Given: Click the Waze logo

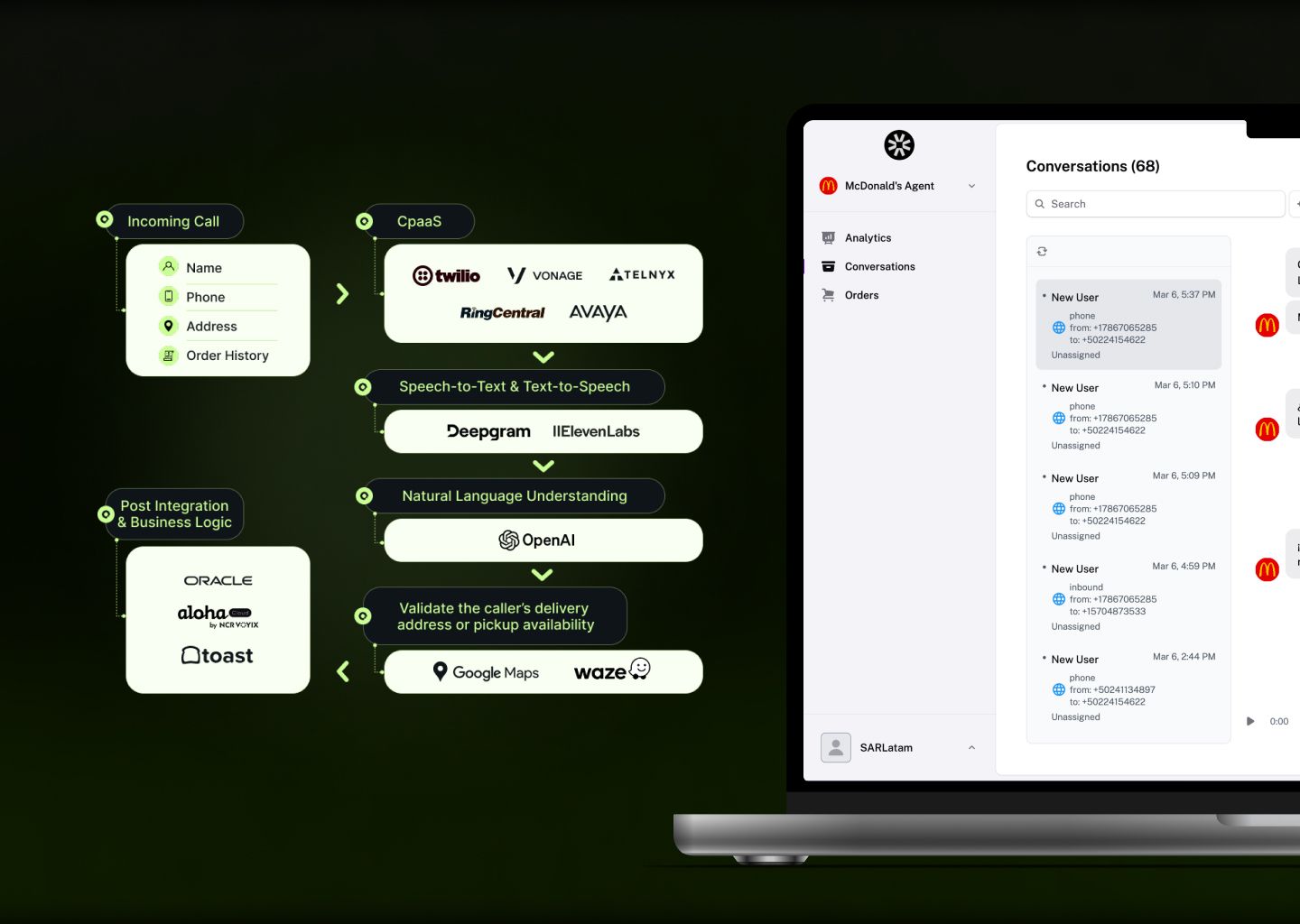Looking at the screenshot, I should (612, 670).
